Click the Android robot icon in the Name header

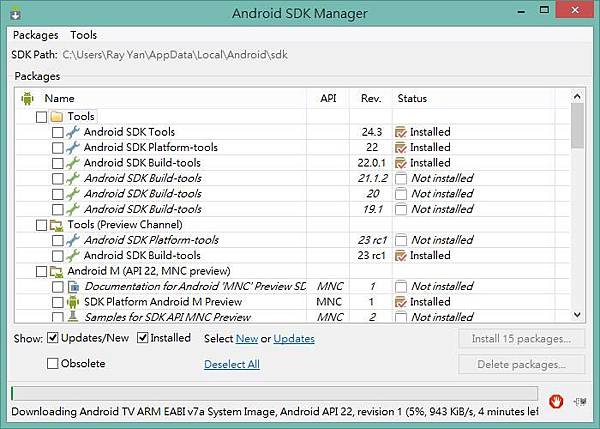coord(27,98)
